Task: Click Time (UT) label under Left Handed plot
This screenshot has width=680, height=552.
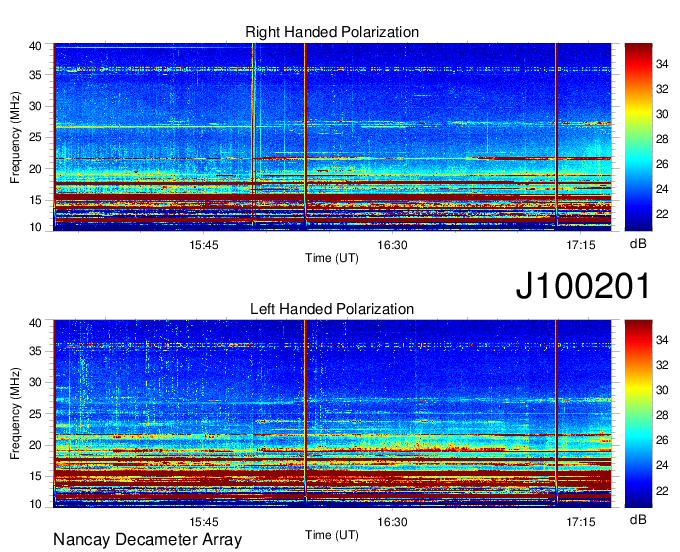Action: [332, 535]
